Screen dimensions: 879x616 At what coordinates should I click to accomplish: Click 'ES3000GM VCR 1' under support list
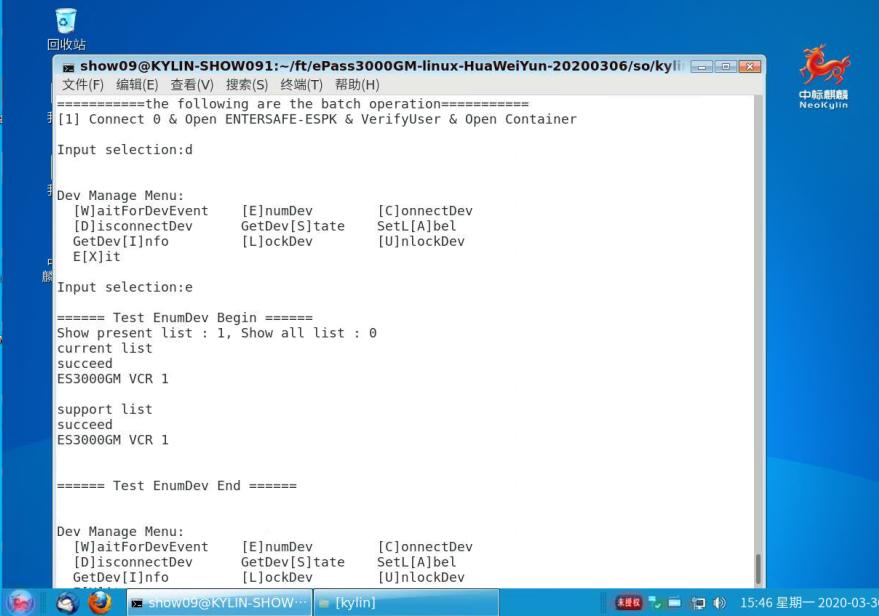click(x=112, y=440)
